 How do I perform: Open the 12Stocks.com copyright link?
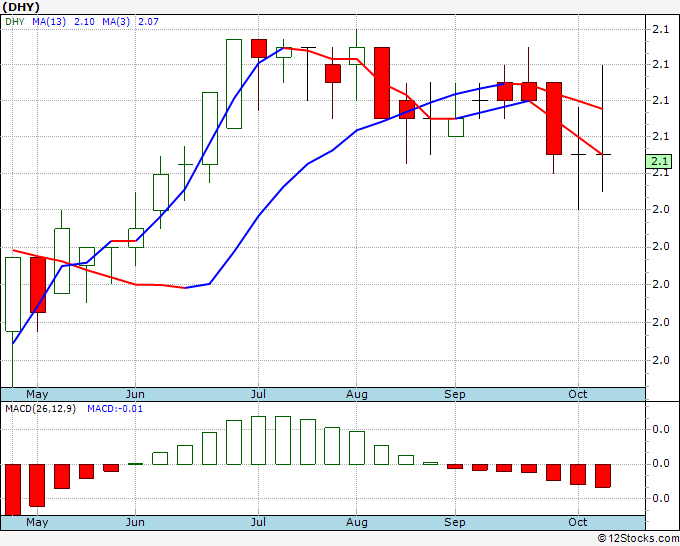pyautogui.click(x=638, y=538)
